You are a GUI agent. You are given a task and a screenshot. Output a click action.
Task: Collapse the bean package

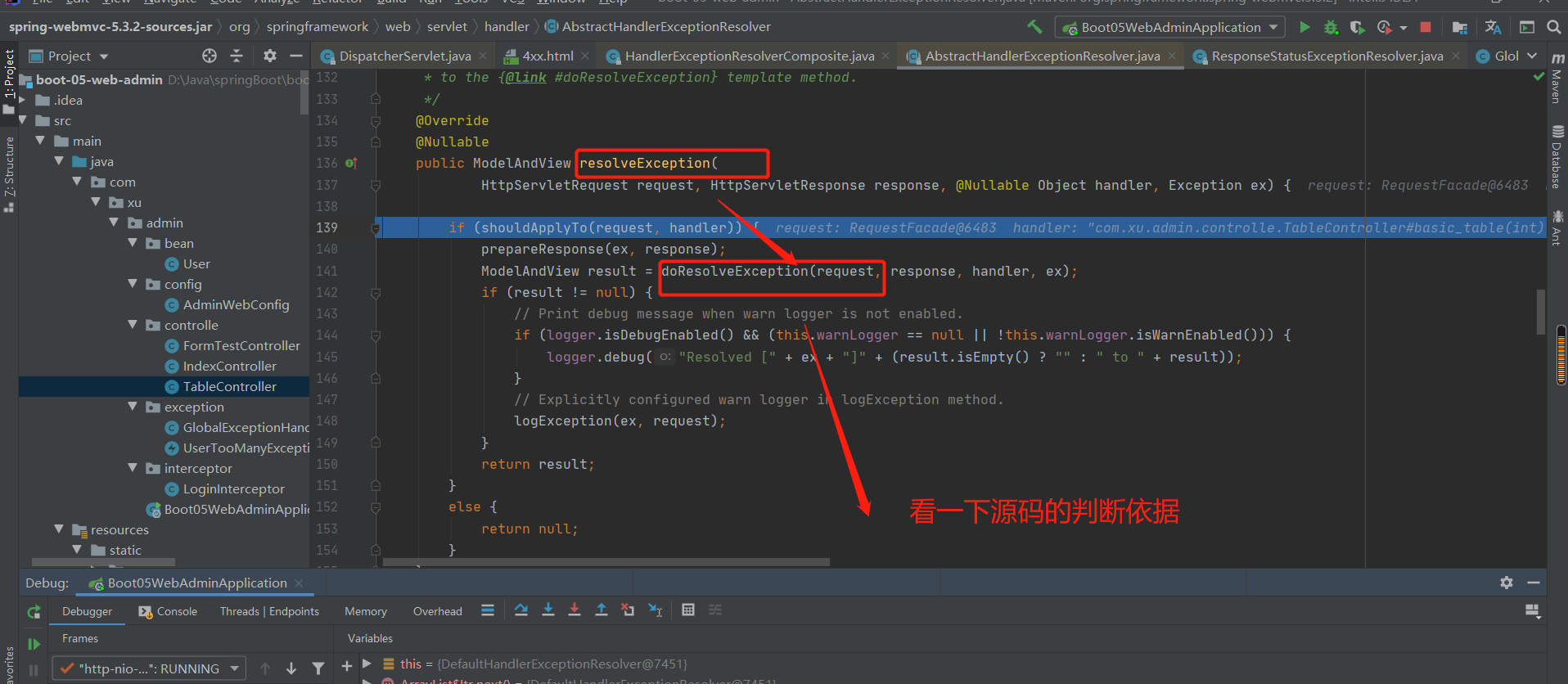pyautogui.click(x=133, y=243)
